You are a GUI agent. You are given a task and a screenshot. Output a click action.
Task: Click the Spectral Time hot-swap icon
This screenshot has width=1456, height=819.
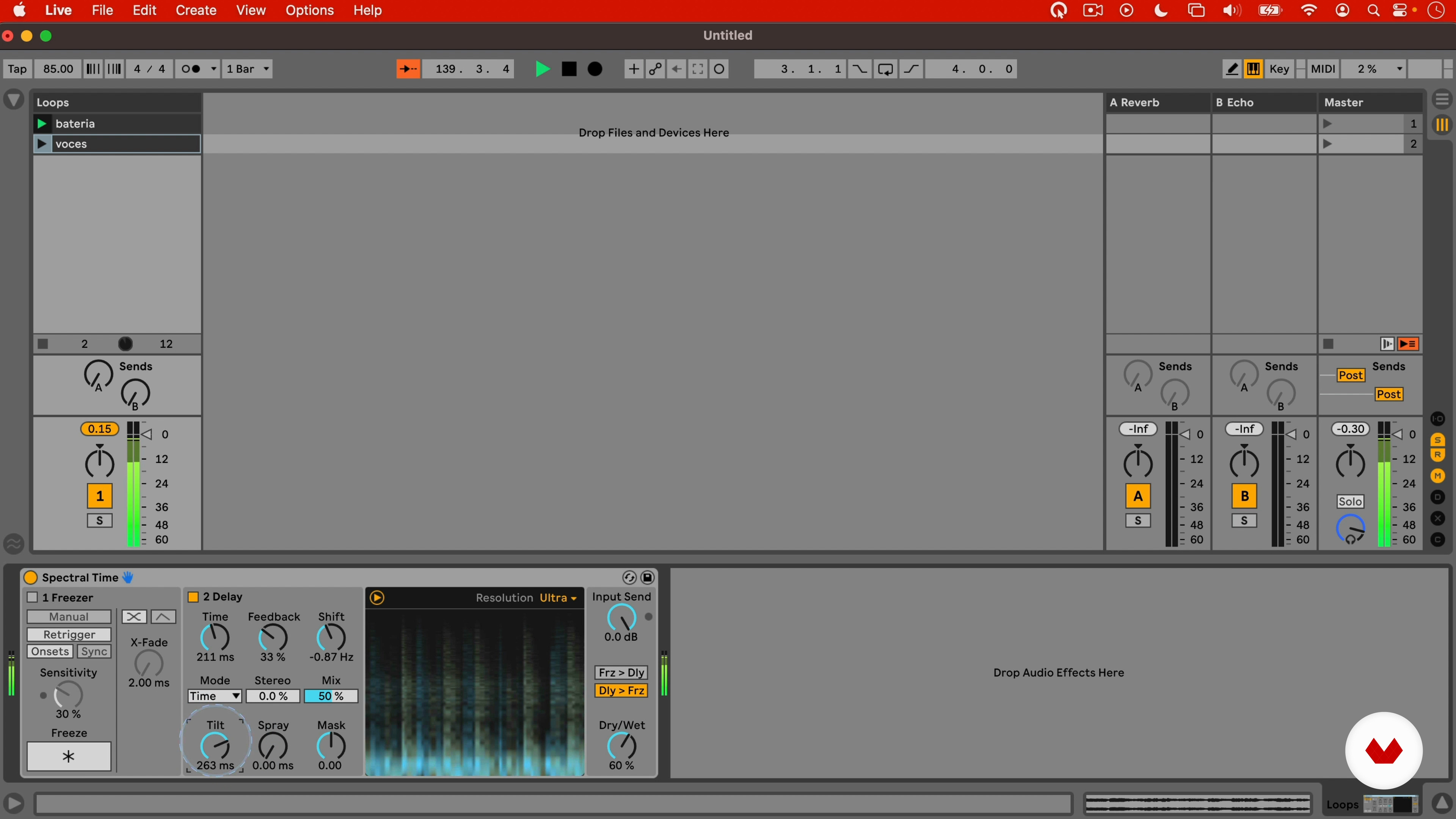pos(629,577)
